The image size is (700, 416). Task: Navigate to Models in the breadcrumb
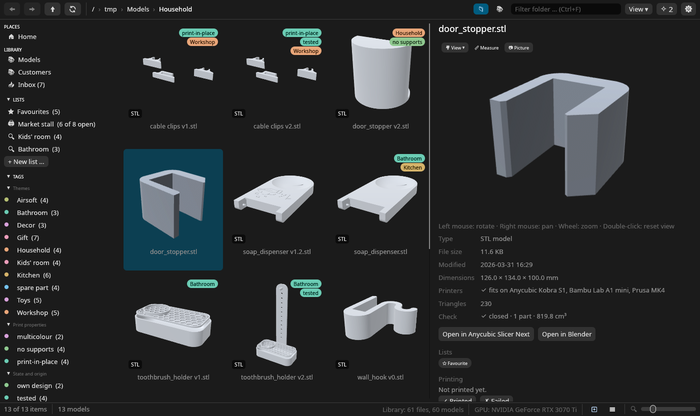coord(138,9)
